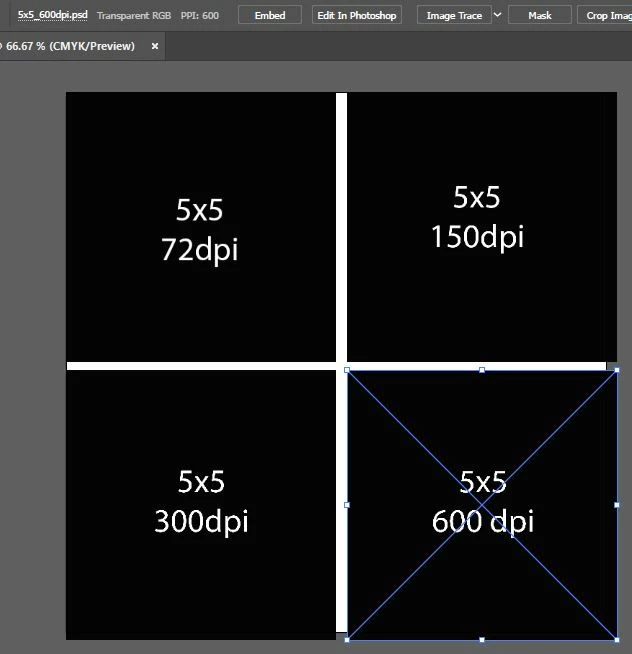Click the Image Trace button
The width and height of the screenshot is (632, 654).
coord(454,15)
